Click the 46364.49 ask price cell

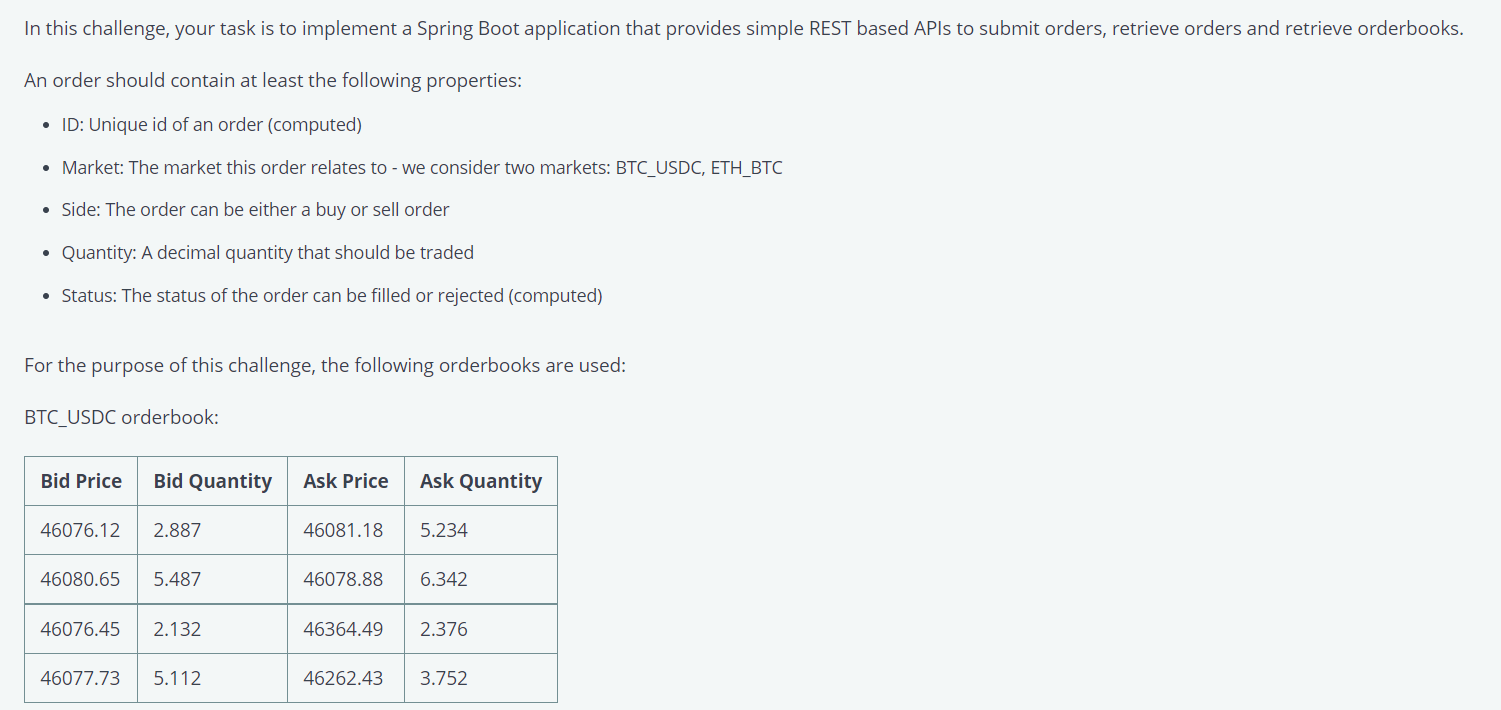[x=346, y=629]
